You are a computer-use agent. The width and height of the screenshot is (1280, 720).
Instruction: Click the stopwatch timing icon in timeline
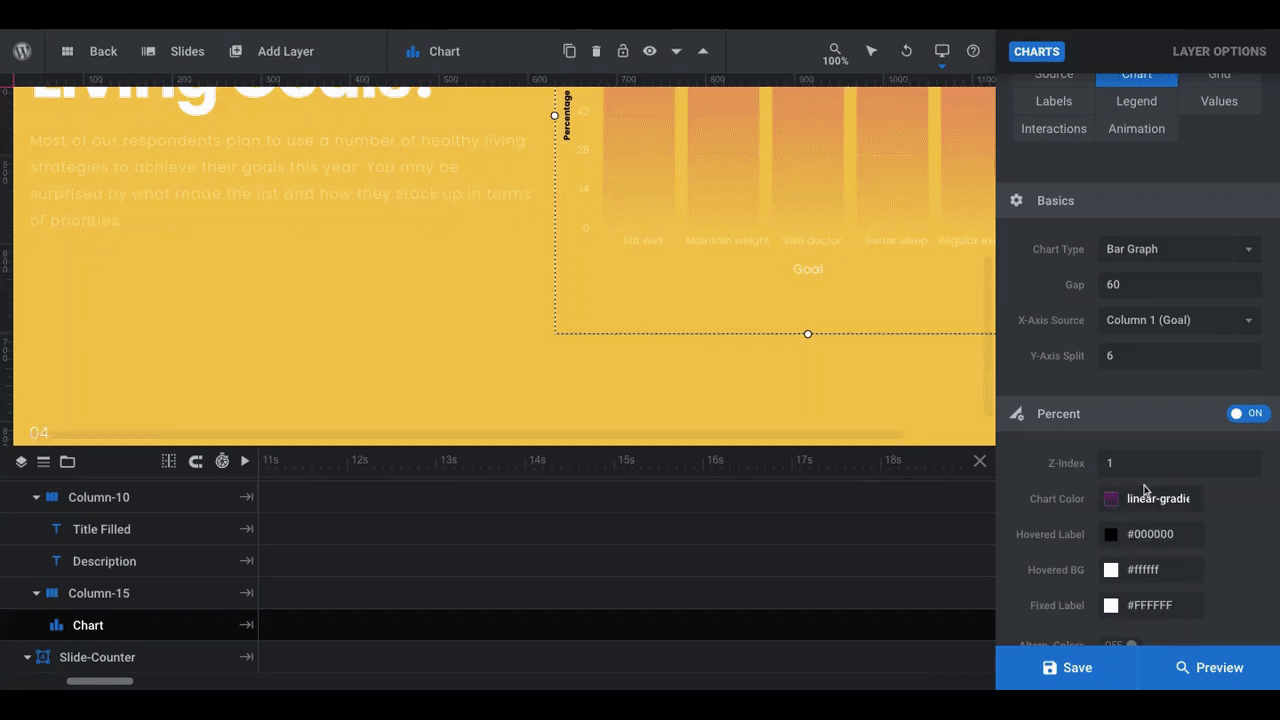[222, 461]
